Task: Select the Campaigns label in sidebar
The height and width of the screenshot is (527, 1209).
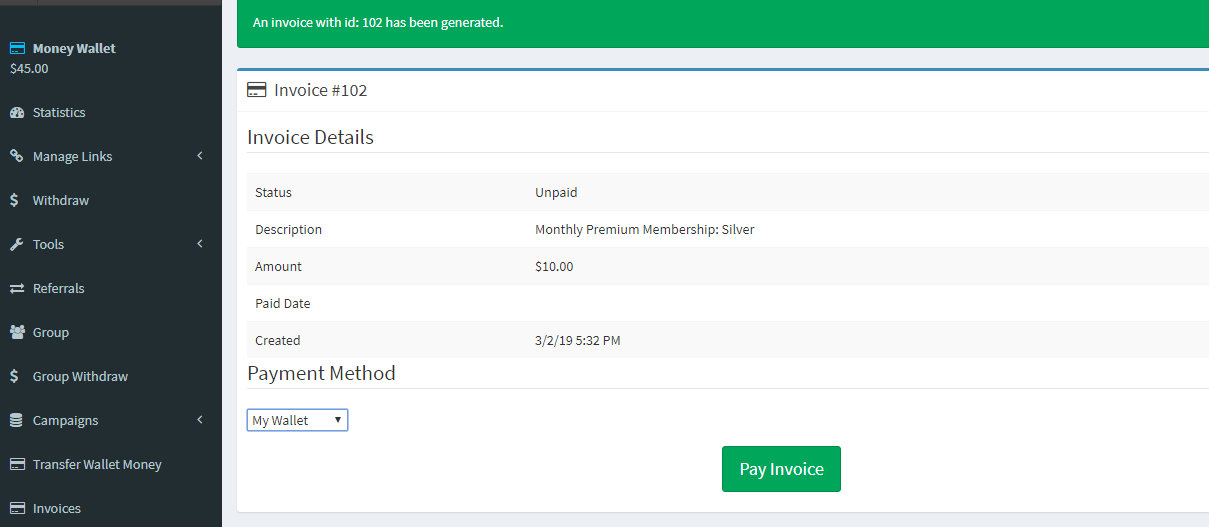Action: tap(65, 420)
